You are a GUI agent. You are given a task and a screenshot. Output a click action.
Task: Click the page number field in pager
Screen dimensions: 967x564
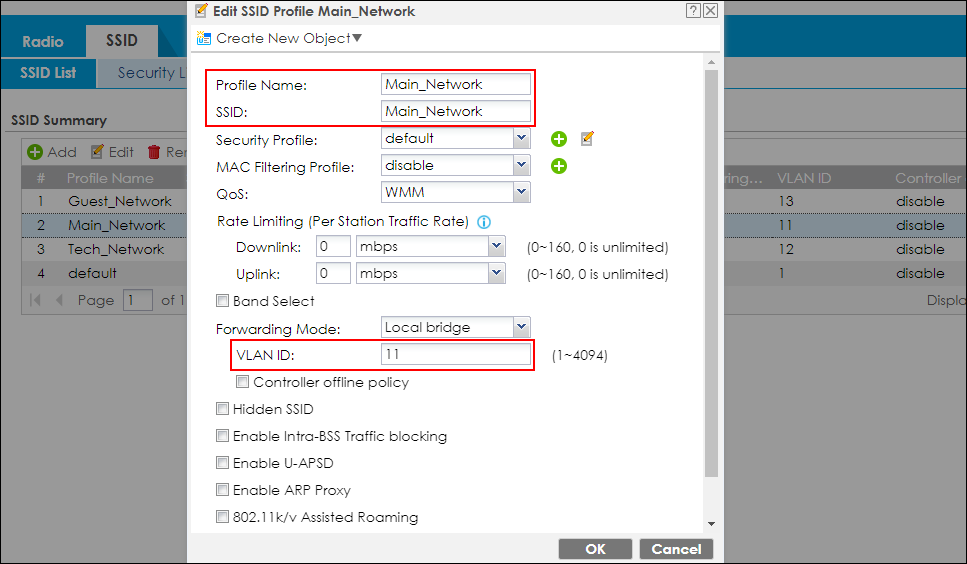[137, 300]
